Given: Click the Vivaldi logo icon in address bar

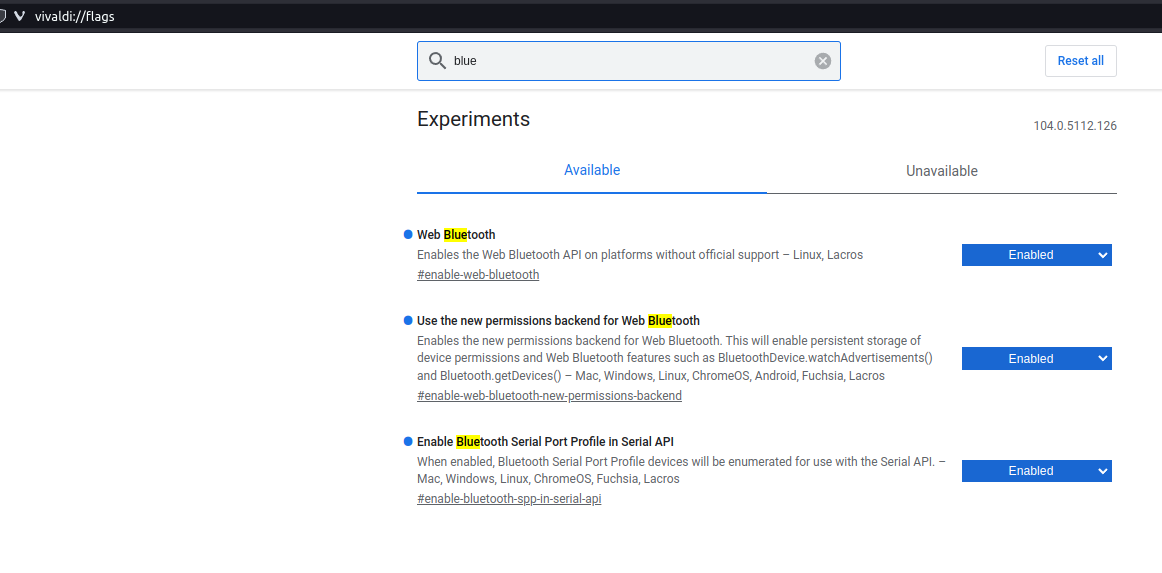Looking at the screenshot, I should tap(19, 16).
